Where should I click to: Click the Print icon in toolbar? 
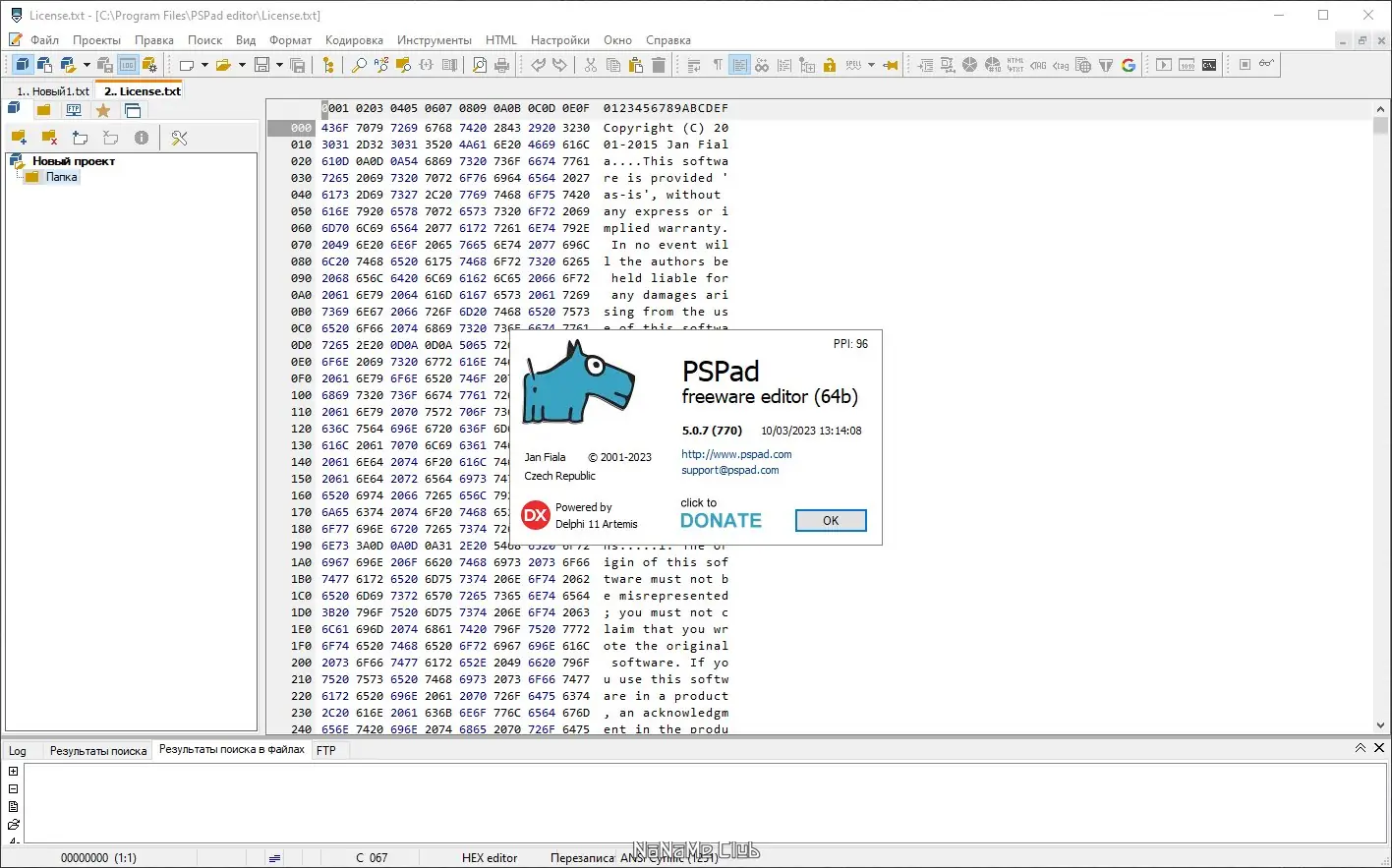(502, 65)
